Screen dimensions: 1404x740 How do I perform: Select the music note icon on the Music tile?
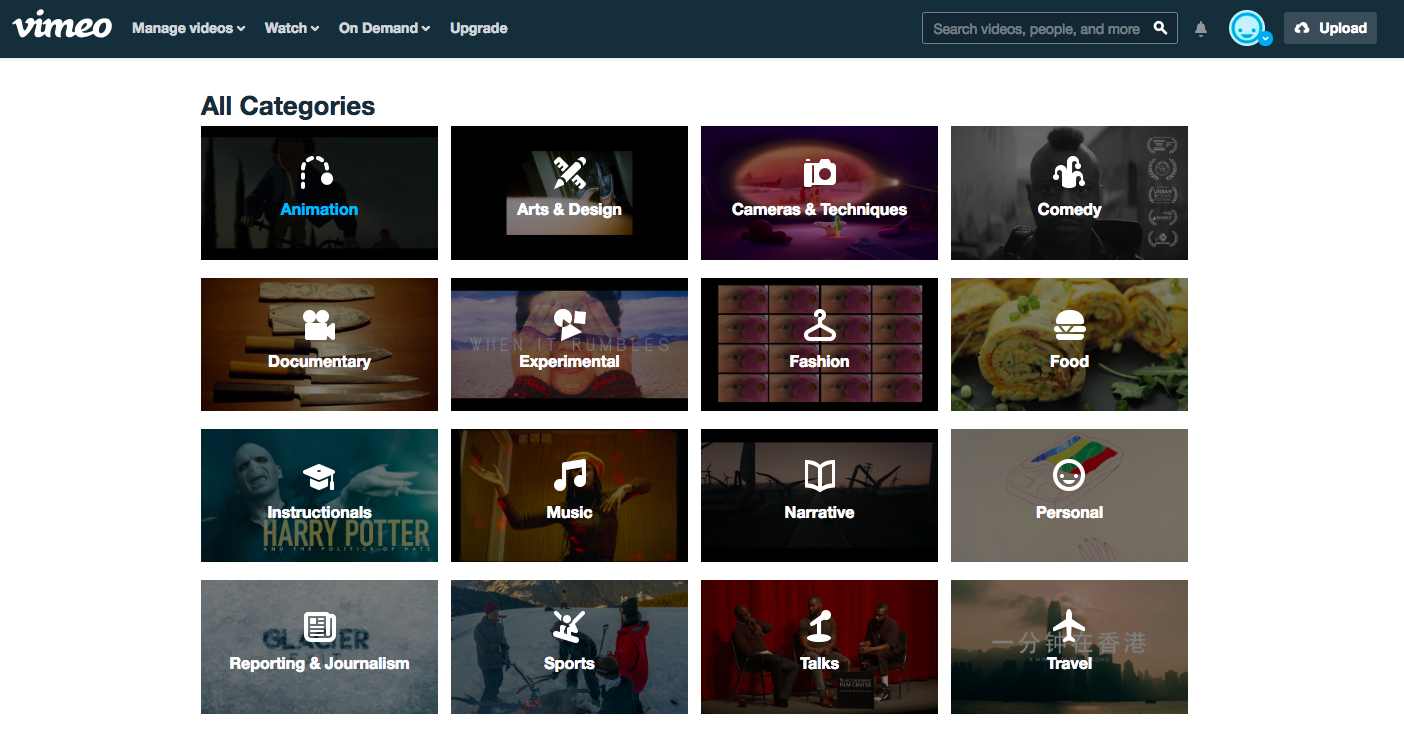(x=569, y=476)
